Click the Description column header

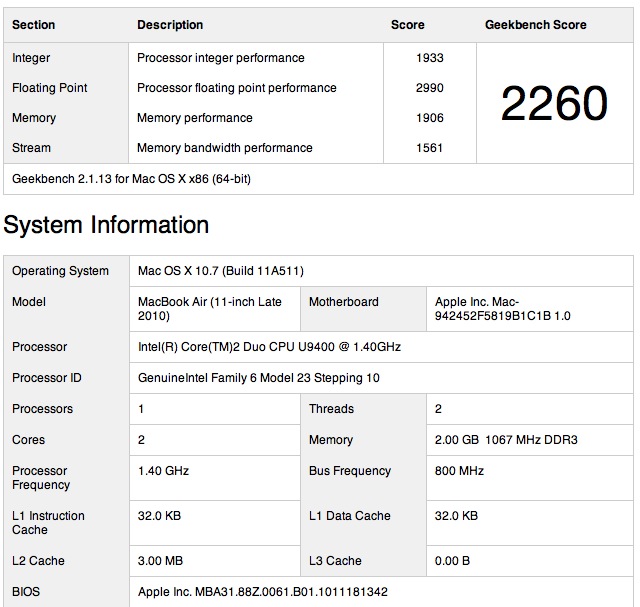(170, 25)
